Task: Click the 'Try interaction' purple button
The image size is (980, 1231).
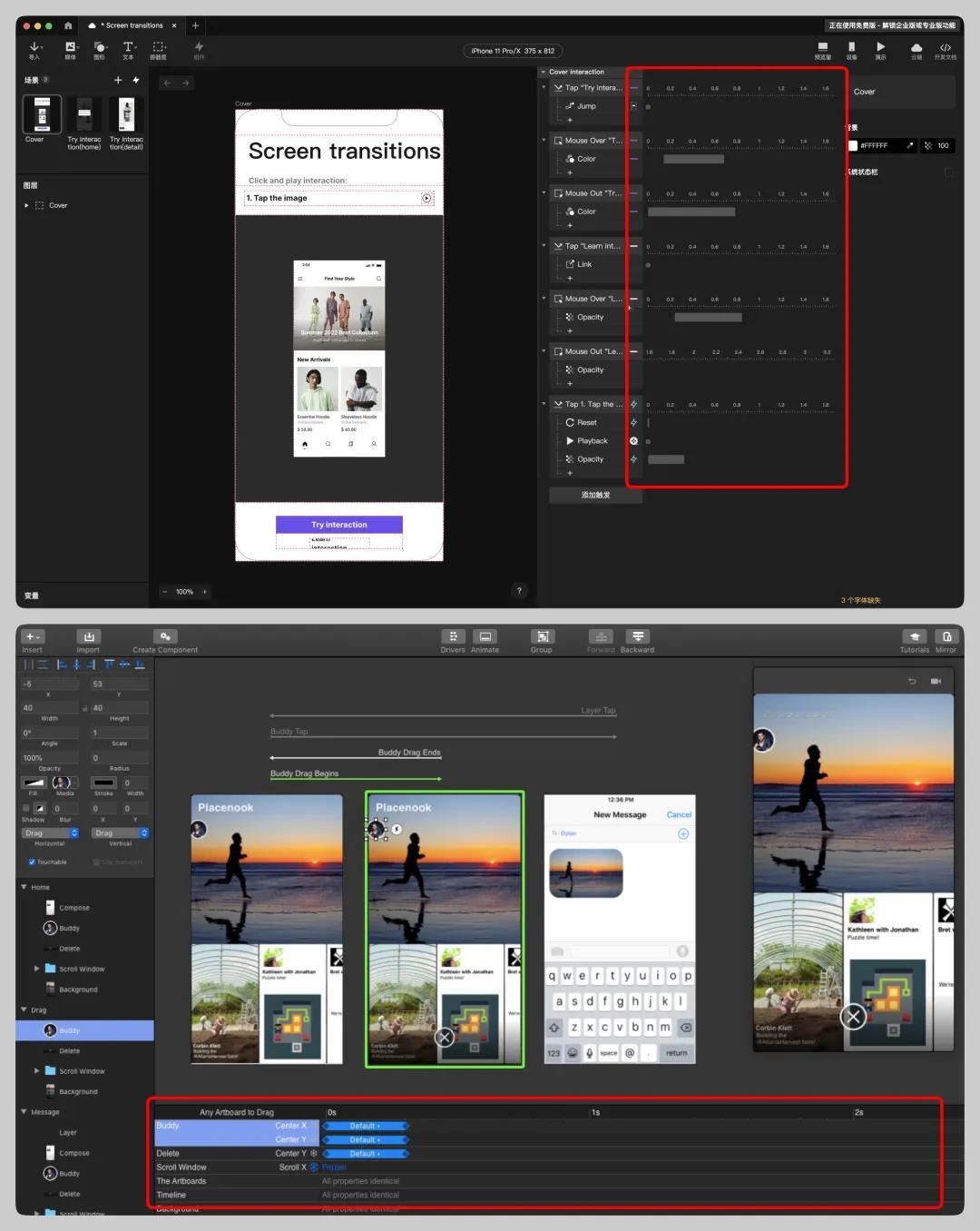Action: 339,525
